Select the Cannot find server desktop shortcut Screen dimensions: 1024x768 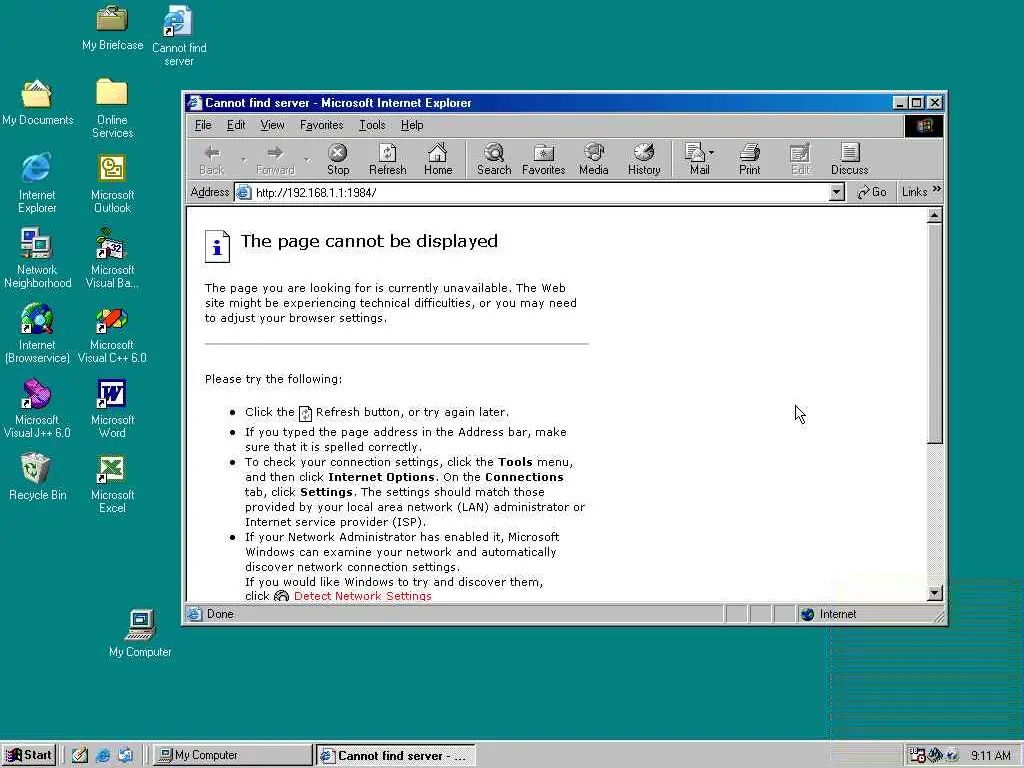coord(179,36)
